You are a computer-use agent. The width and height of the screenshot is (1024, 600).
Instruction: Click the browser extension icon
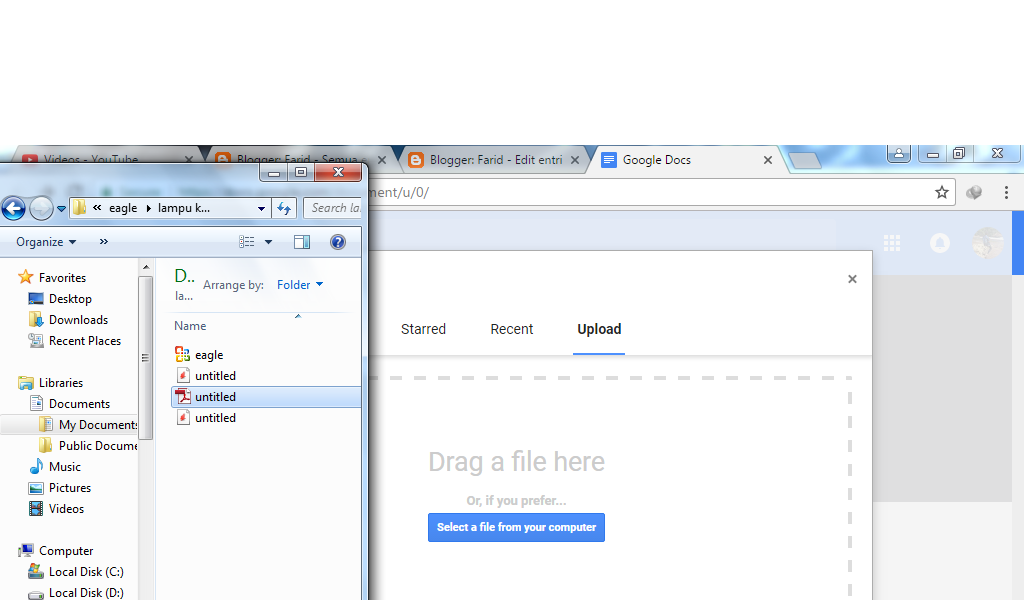[974, 193]
